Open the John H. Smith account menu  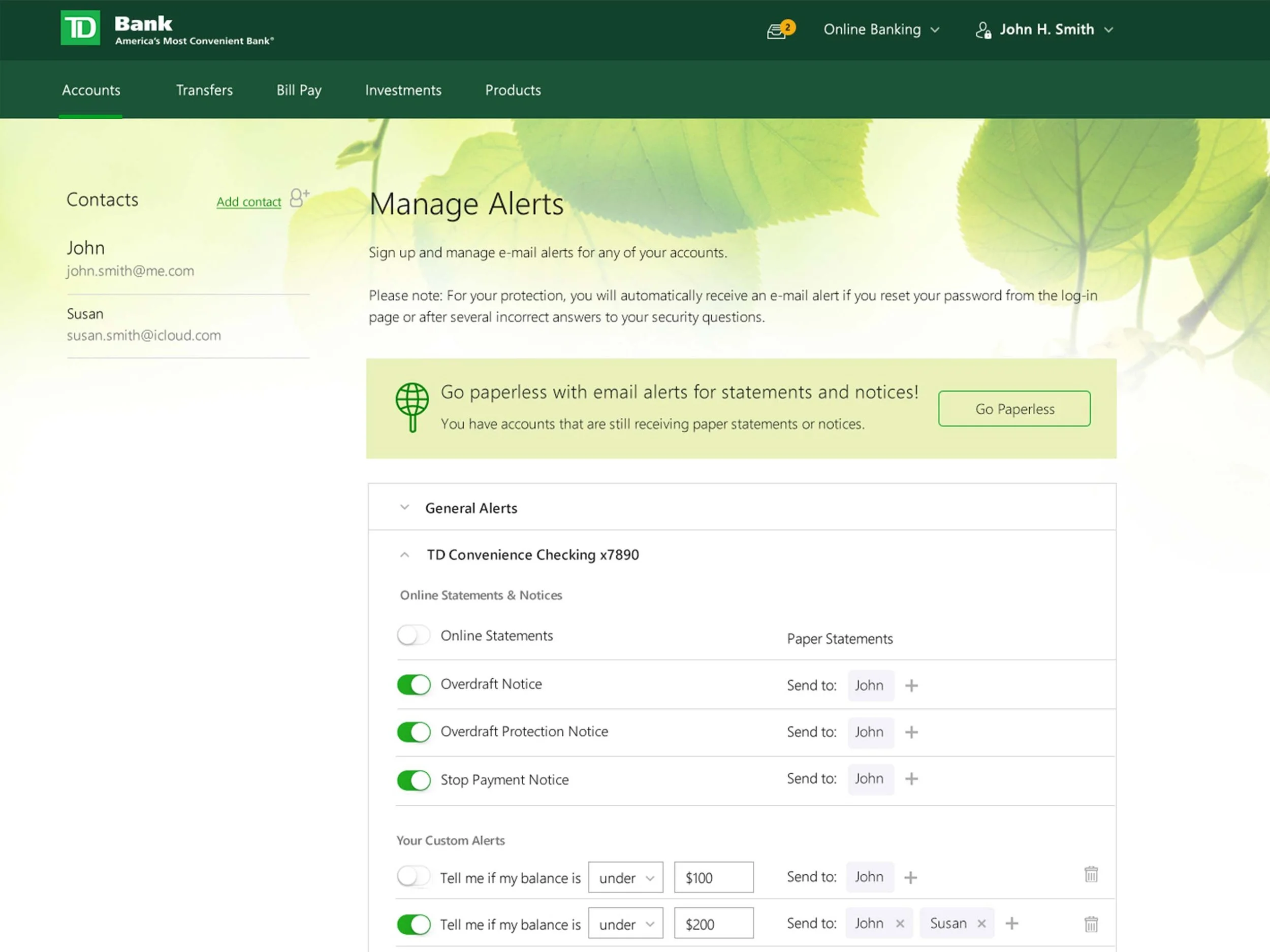1044,29
